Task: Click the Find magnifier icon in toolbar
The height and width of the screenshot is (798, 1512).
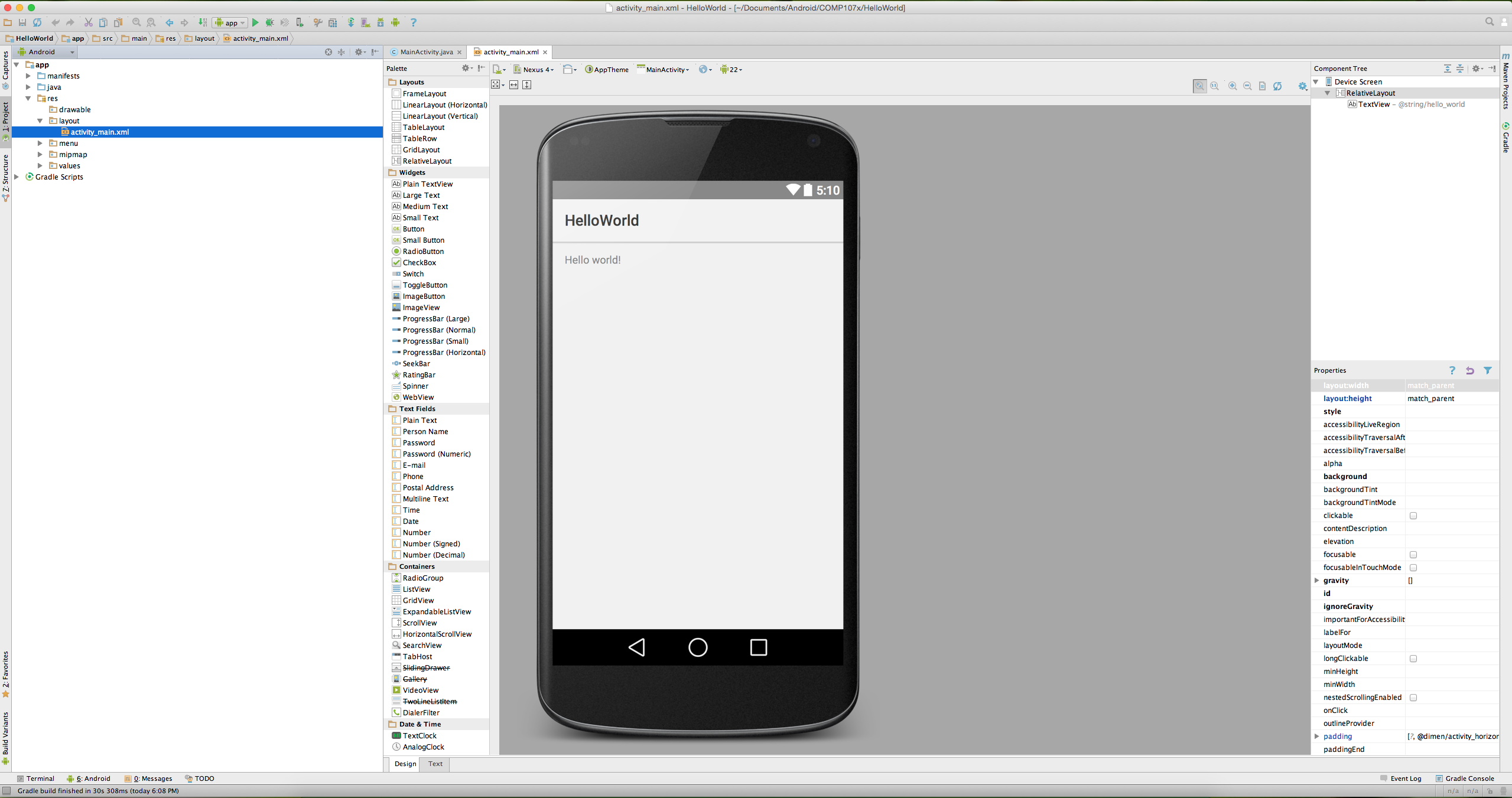Action: pos(136,22)
